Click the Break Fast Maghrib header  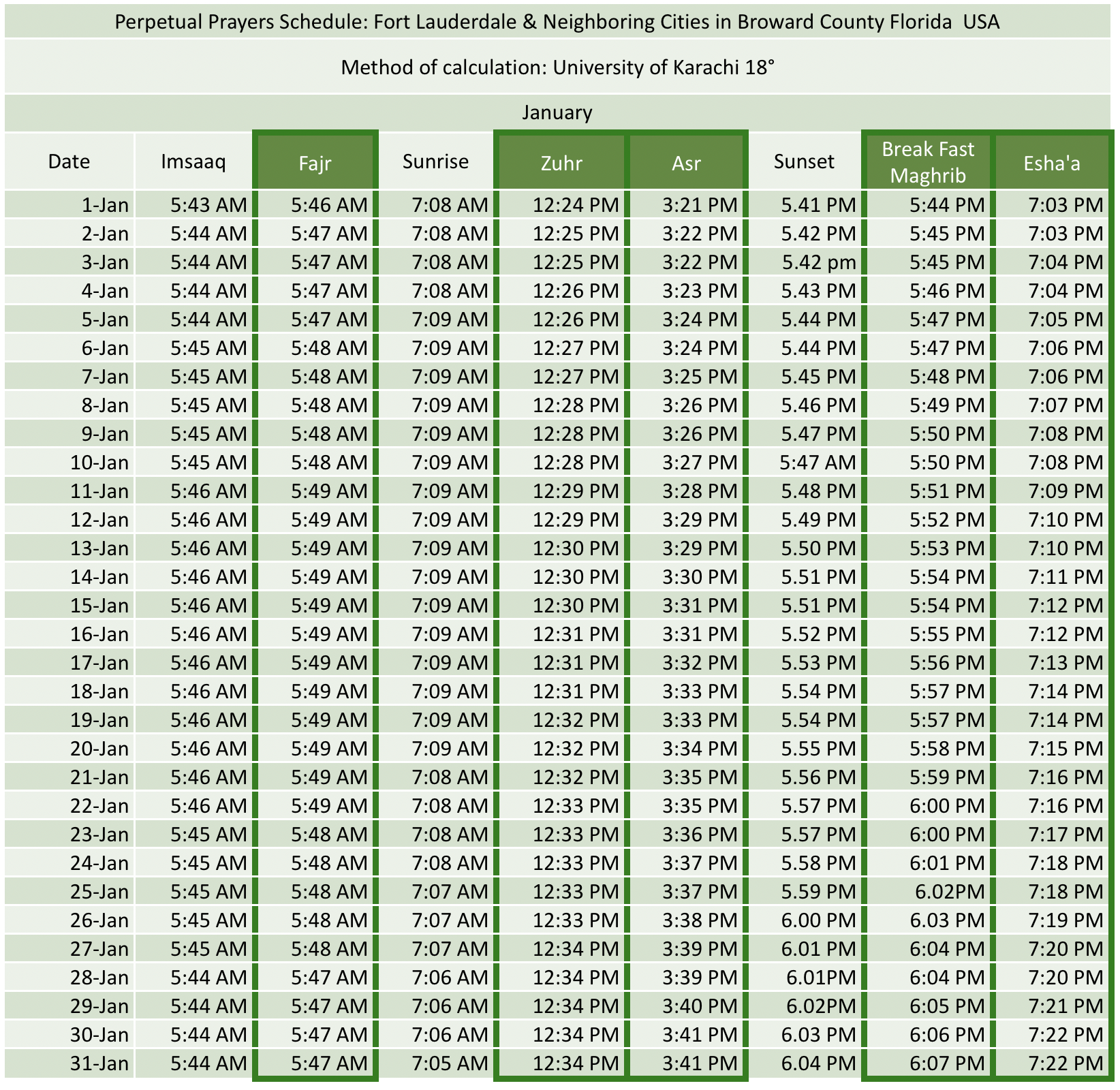(x=930, y=161)
